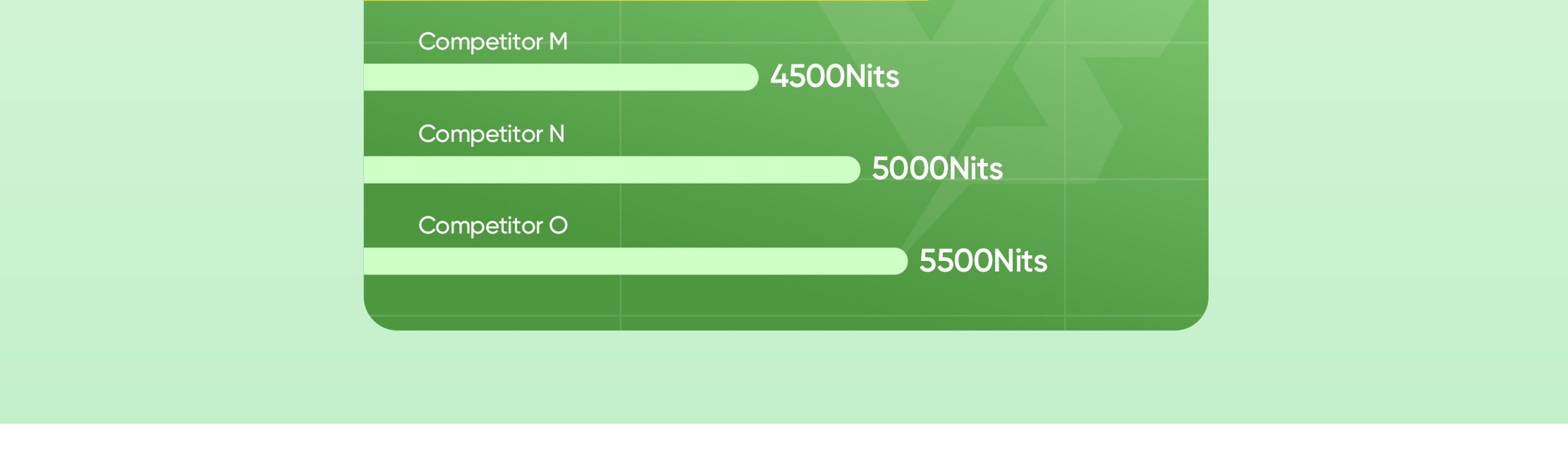This screenshot has width=1568, height=451.
Task: Select the 4500Nits value text
Action: point(835,77)
